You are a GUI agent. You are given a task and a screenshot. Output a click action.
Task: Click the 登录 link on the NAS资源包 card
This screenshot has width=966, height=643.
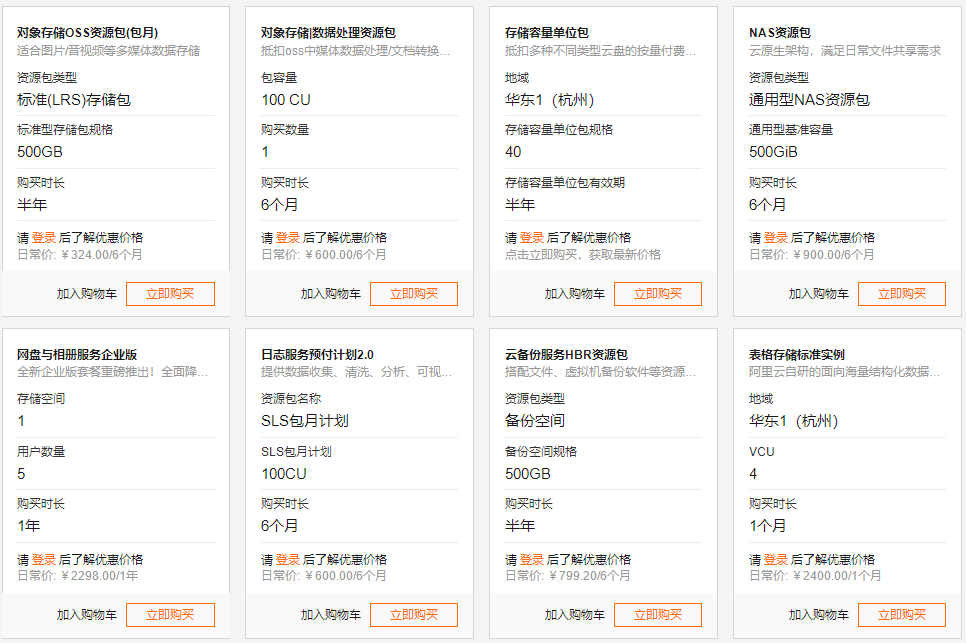coord(775,237)
